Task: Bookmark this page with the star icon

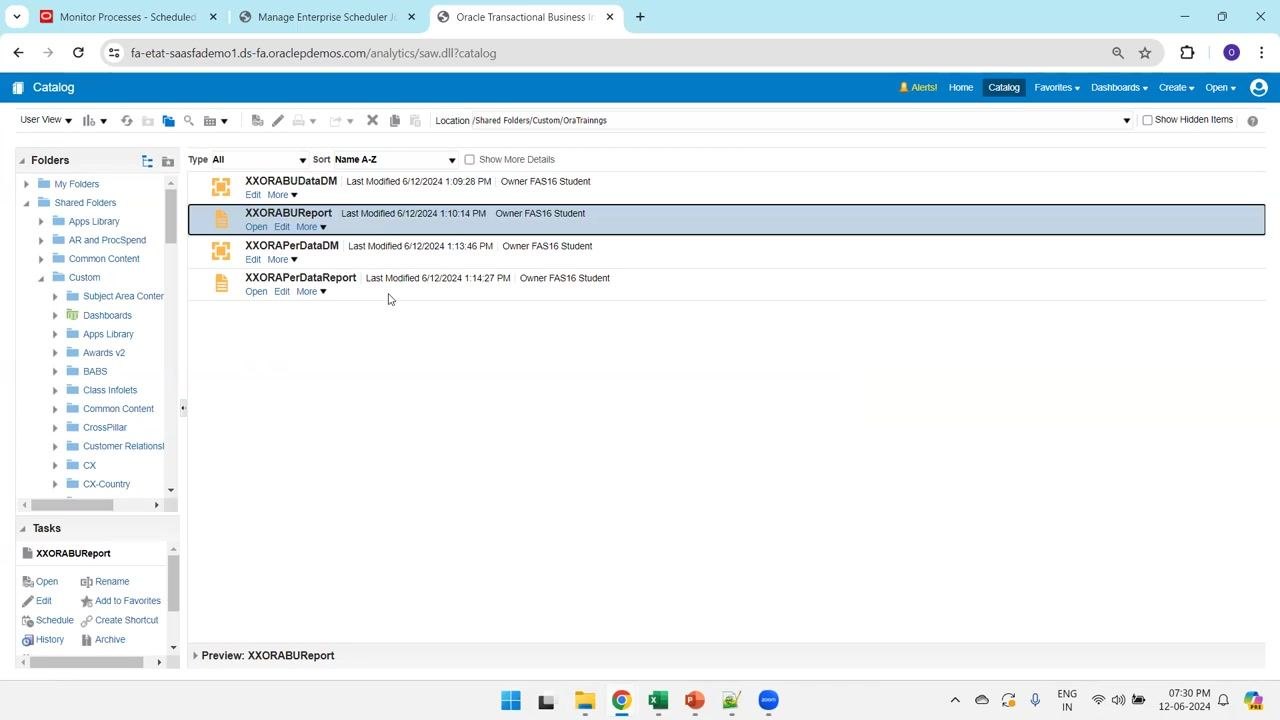Action: (x=1145, y=53)
